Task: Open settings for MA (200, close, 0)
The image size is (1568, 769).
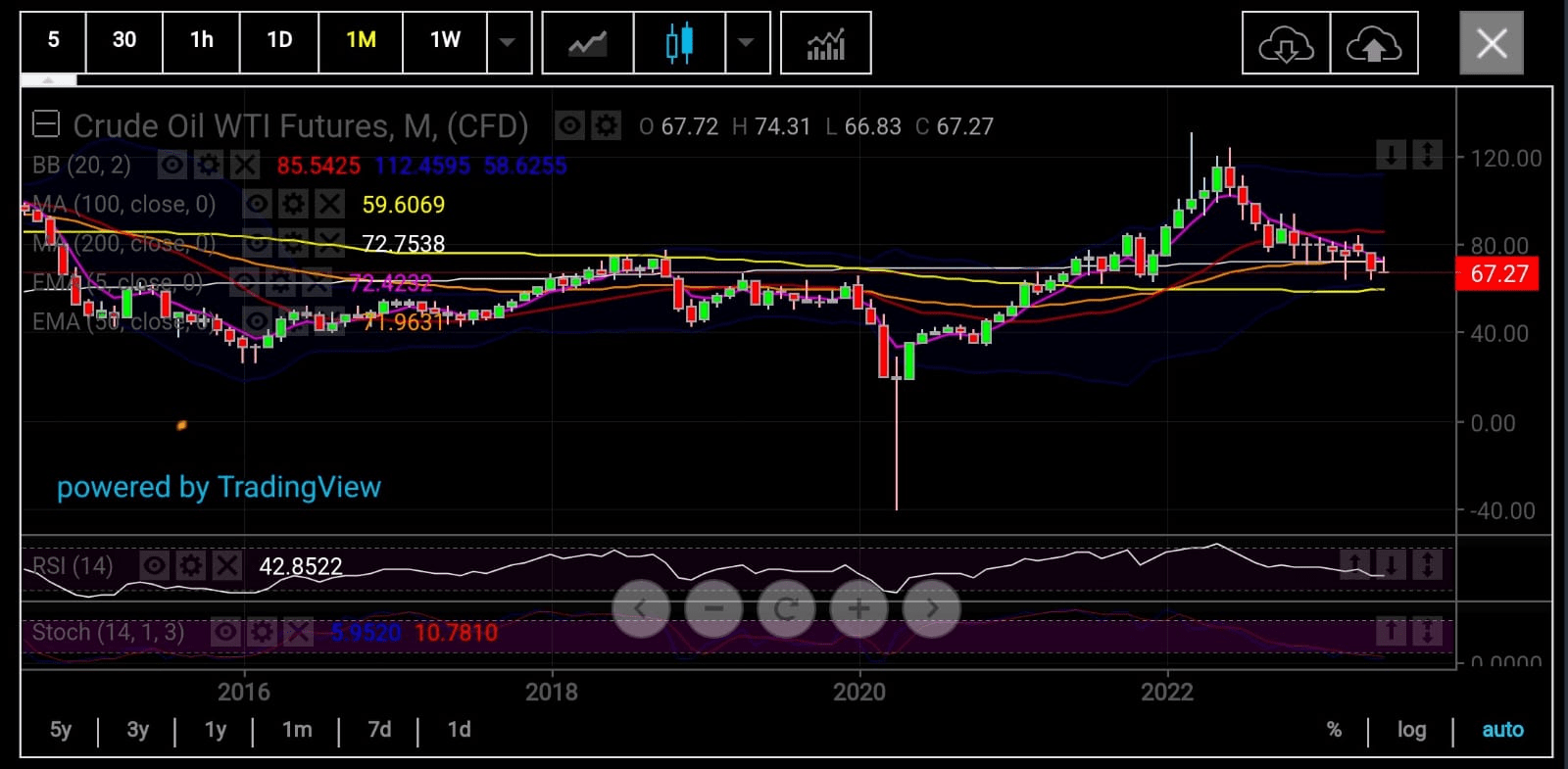Action: pyautogui.click(x=293, y=242)
